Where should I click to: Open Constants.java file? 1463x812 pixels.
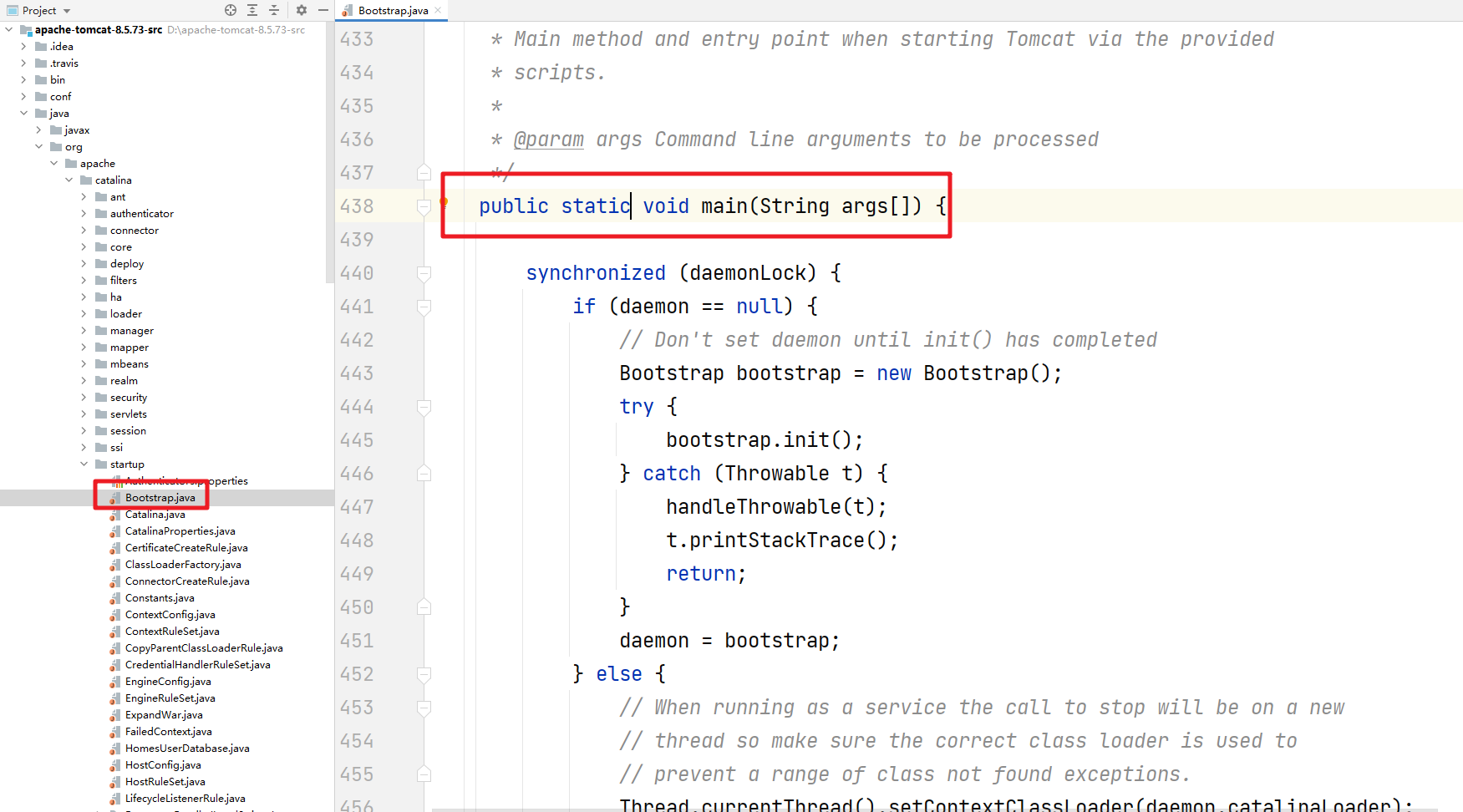(x=160, y=597)
